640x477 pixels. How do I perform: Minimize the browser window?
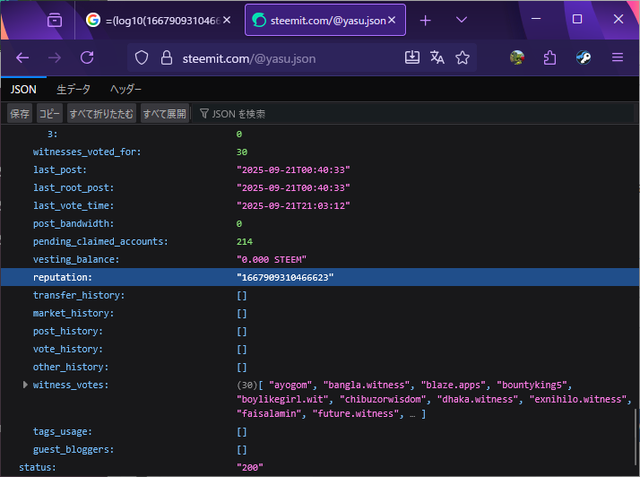(536, 19)
